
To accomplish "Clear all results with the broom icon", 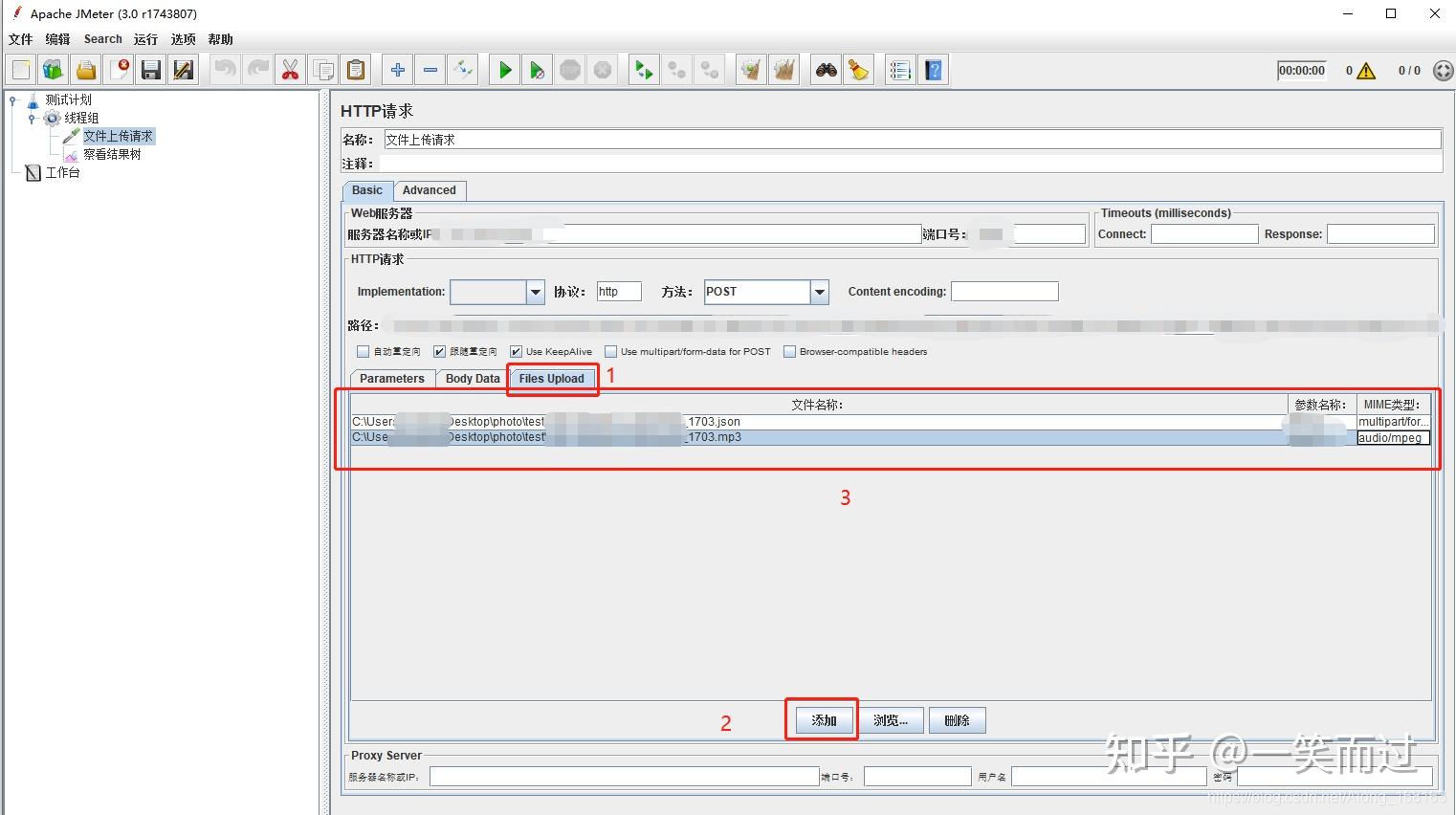I will tap(784, 69).
